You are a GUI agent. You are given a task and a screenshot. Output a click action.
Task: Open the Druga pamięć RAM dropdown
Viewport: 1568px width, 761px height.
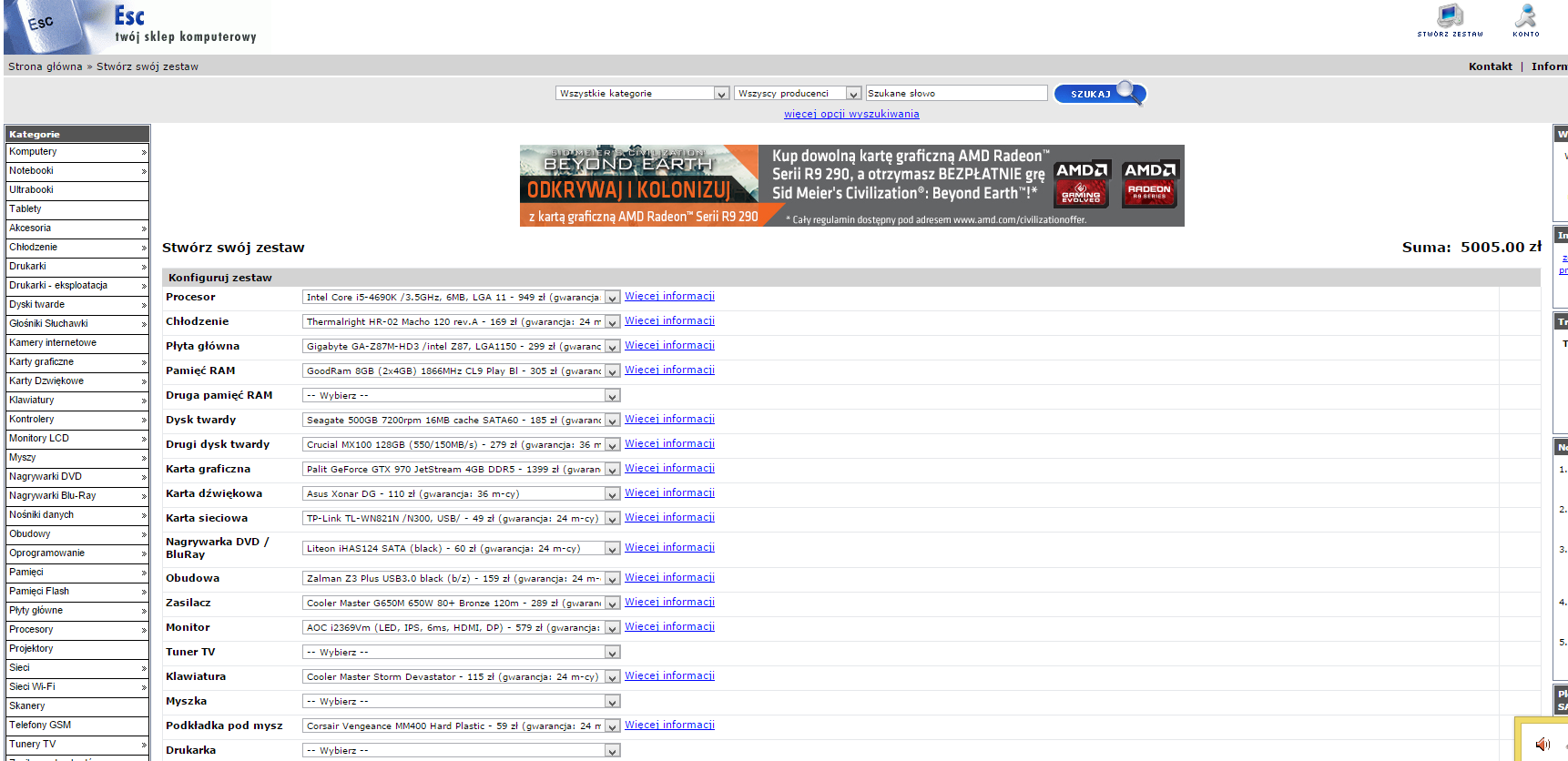coord(461,395)
